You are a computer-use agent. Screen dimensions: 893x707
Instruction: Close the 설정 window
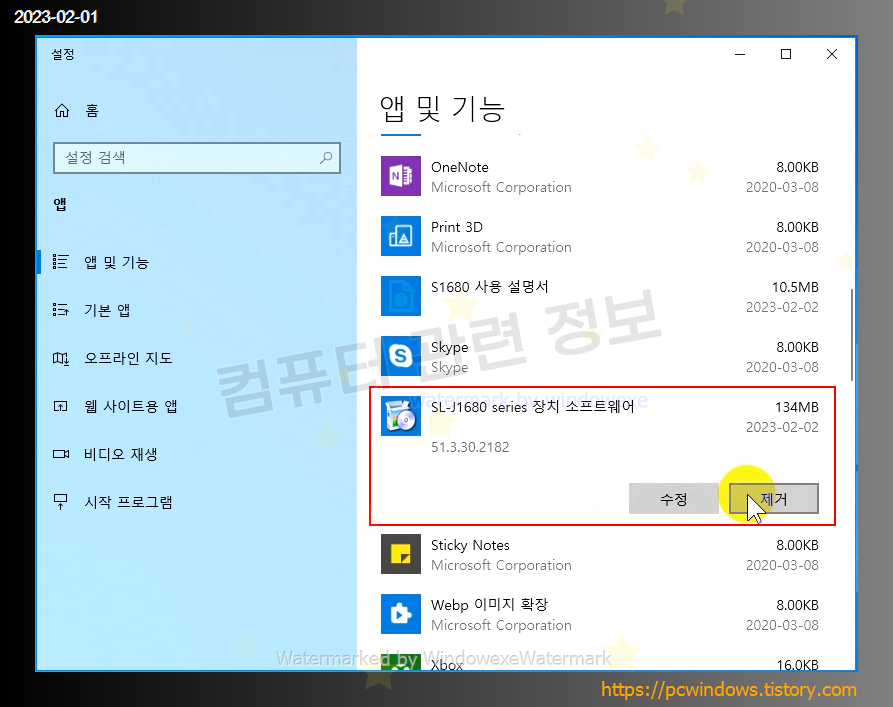pyautogui.click(x=831, y=54)
